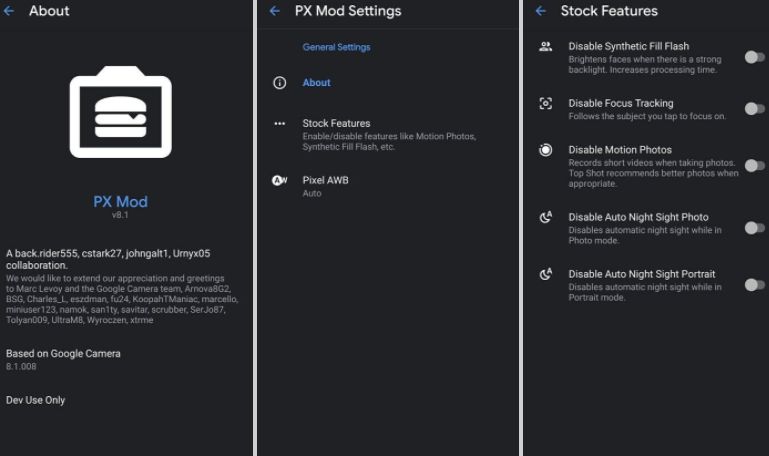
Task: Open the About settings entry
Action: [x=317, y=83]
